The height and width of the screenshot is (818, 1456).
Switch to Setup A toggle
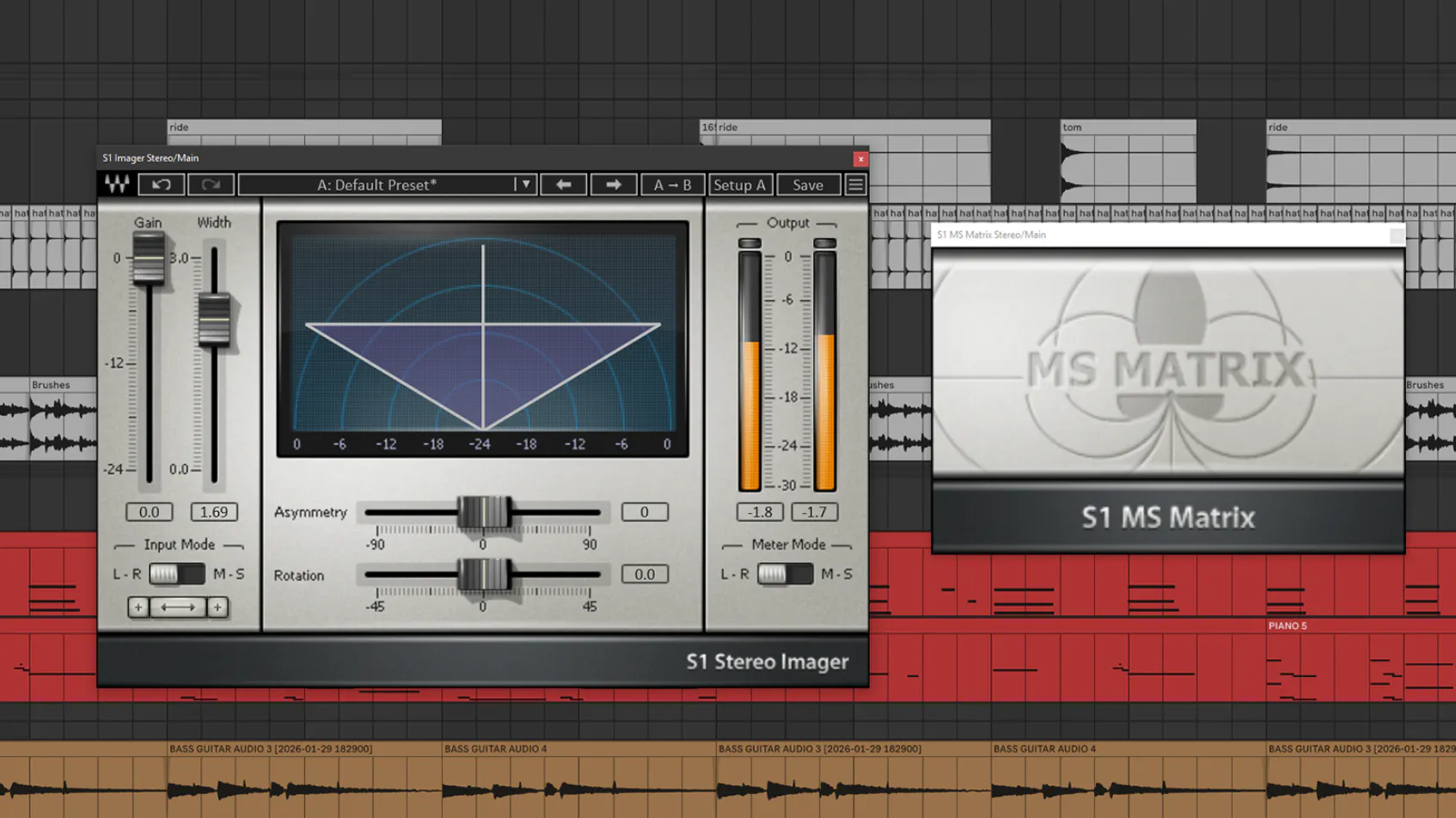[740, 185]
